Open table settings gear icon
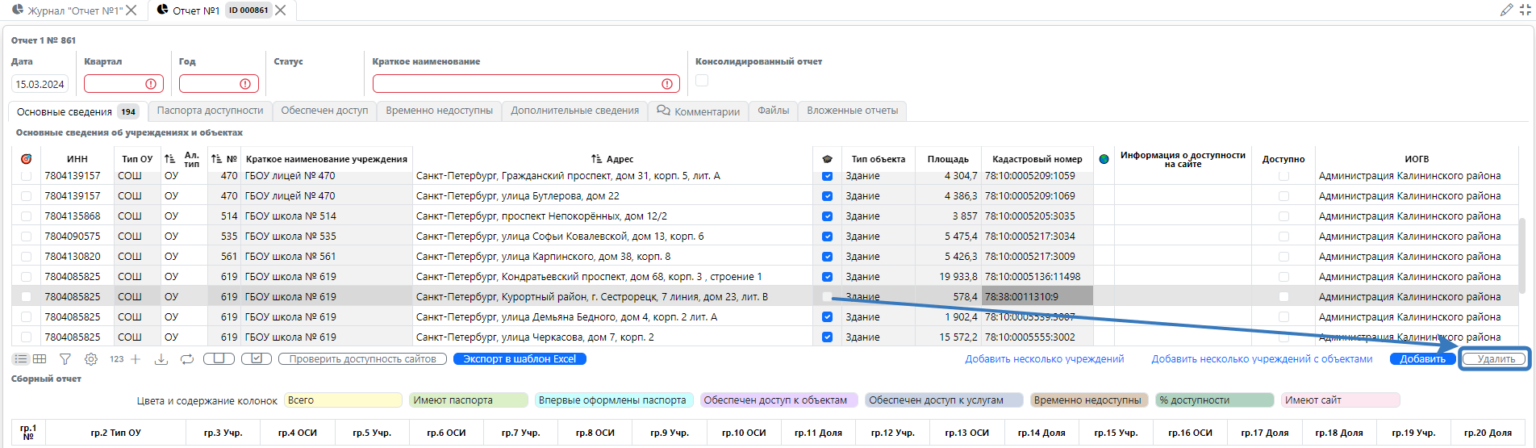This screenshot has height=448, width=1536. coord(90,358)
